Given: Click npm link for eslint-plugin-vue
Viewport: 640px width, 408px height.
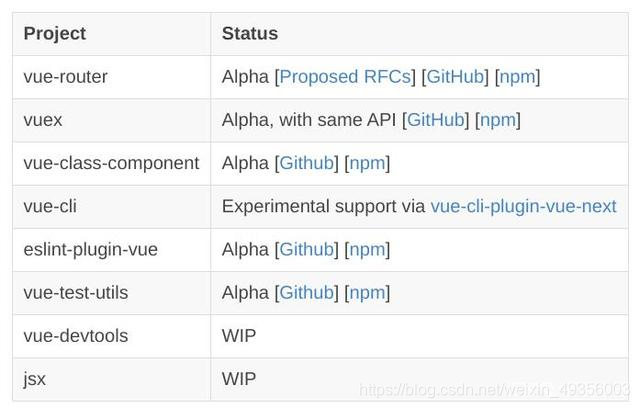Looking at the screenshot, I should (x=367, y=250).
